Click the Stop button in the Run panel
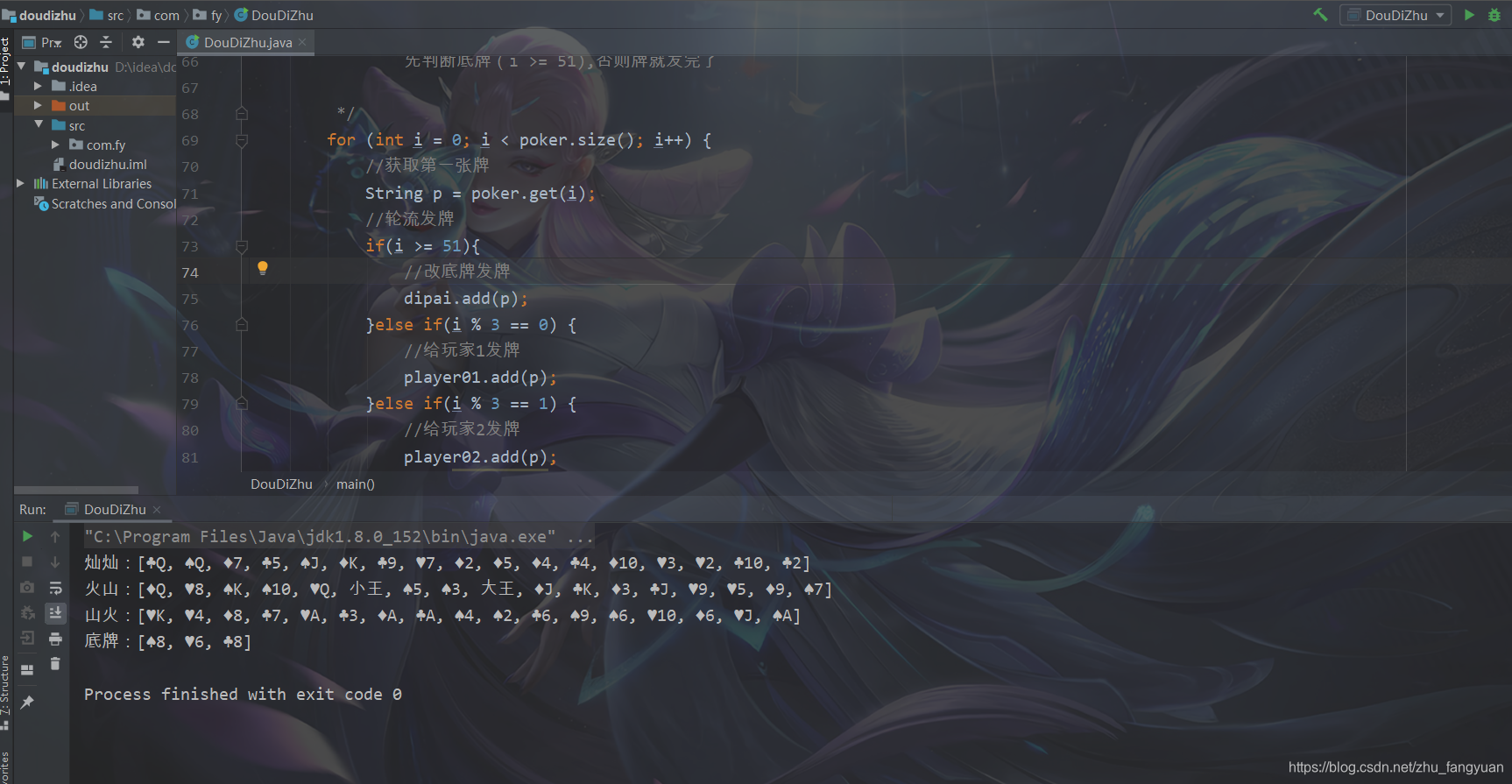The width and height of the screenshot is (1512, 784). [27, 562]
